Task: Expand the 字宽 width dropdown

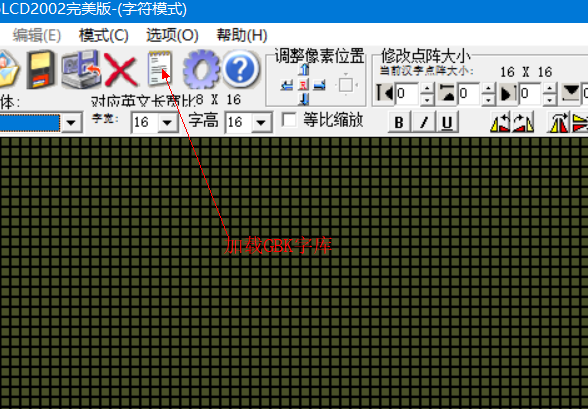Action: [167, 122]
